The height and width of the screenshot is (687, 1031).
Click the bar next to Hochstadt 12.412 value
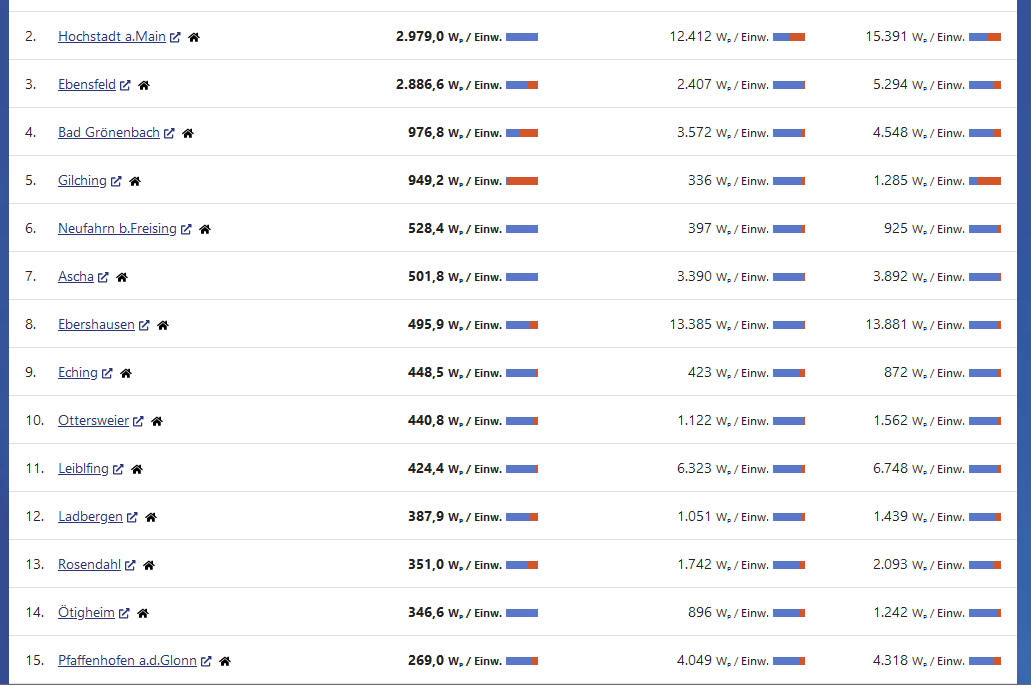(x=789, y=37)
